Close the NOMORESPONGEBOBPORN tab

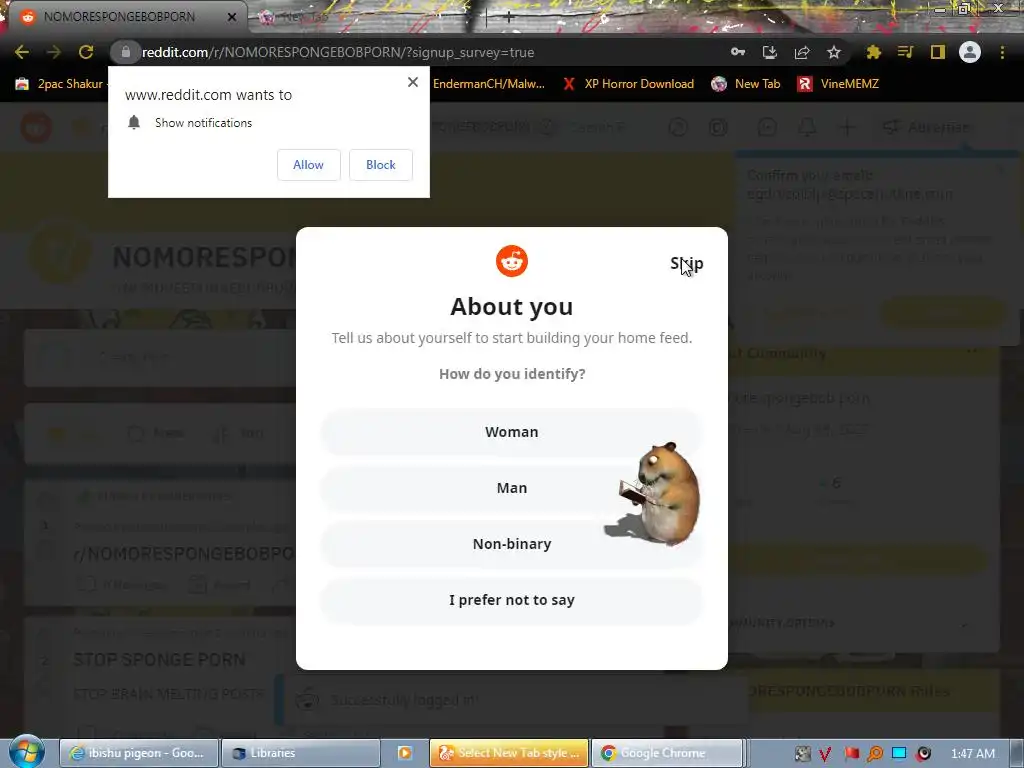pos(232,17)
